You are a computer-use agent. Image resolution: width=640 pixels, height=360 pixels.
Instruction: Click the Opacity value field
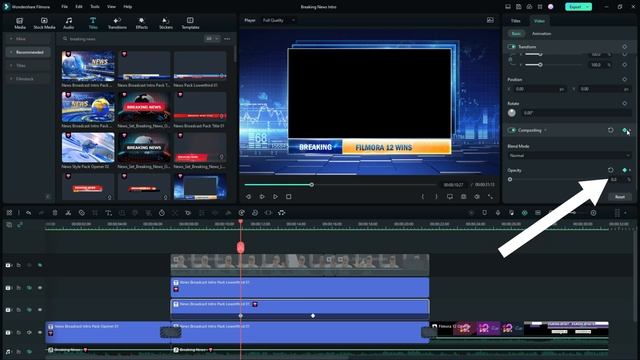[x=616, y=179]
